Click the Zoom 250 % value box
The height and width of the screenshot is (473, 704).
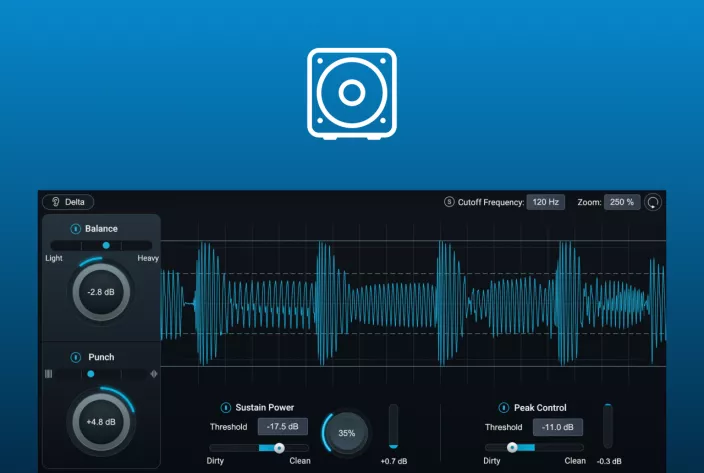click(622, 202)
